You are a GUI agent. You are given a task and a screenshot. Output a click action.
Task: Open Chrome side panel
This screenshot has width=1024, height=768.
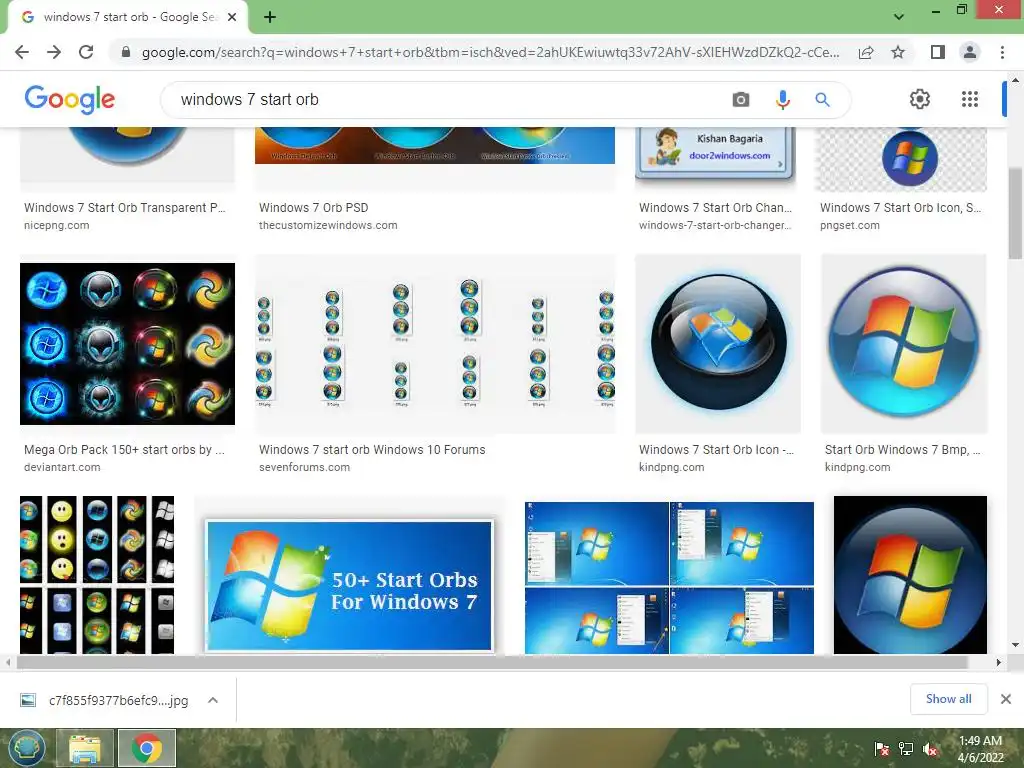938,52
